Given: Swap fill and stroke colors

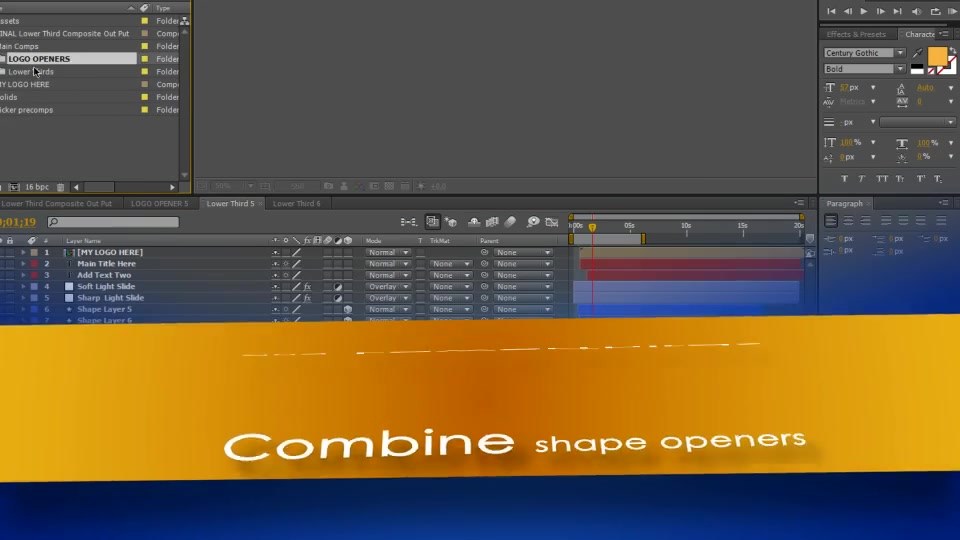Looking at the screenshot, I should click(x=953, y=50).
